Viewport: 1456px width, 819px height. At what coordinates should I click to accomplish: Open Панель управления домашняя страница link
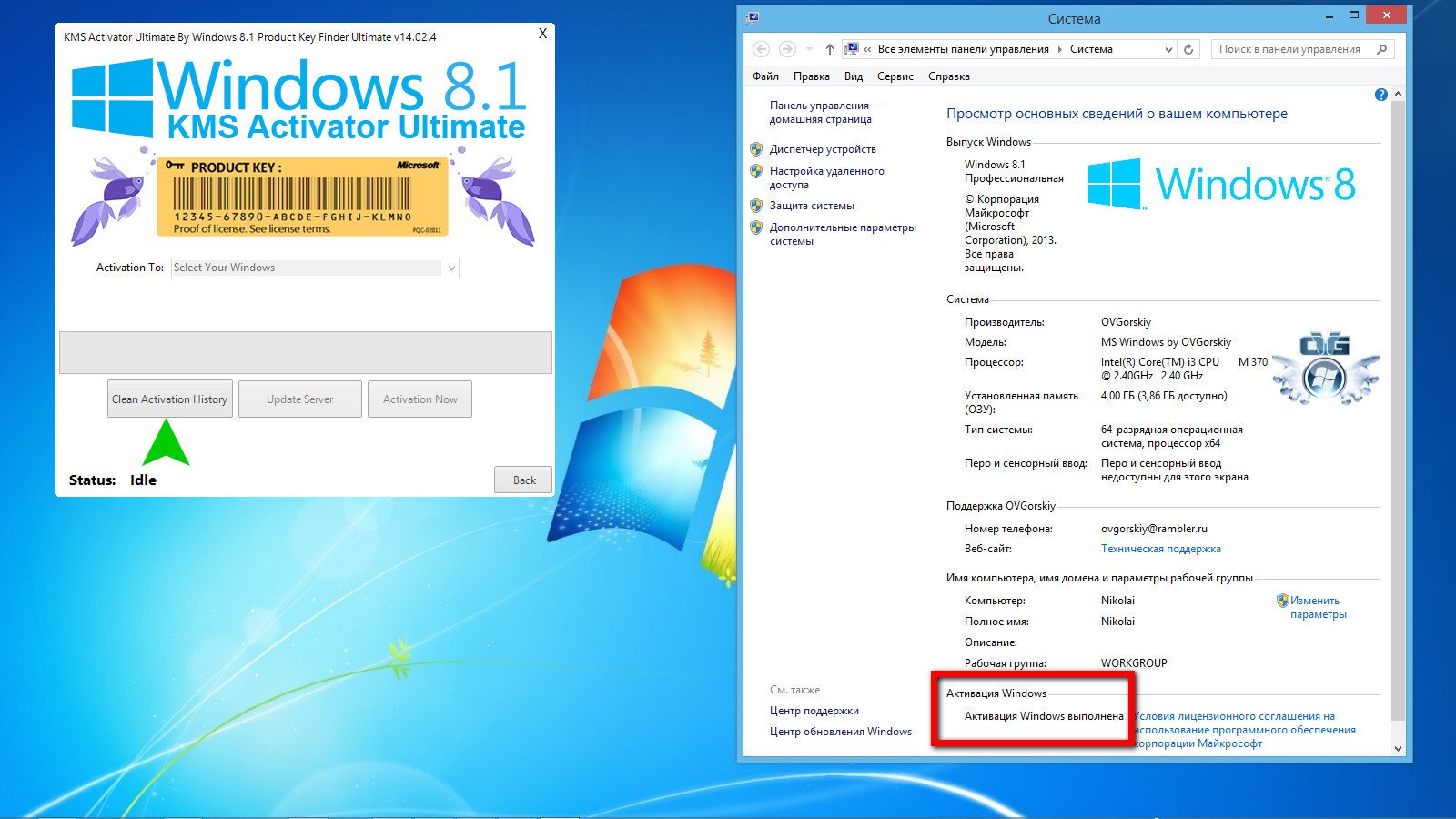[825, 112]
